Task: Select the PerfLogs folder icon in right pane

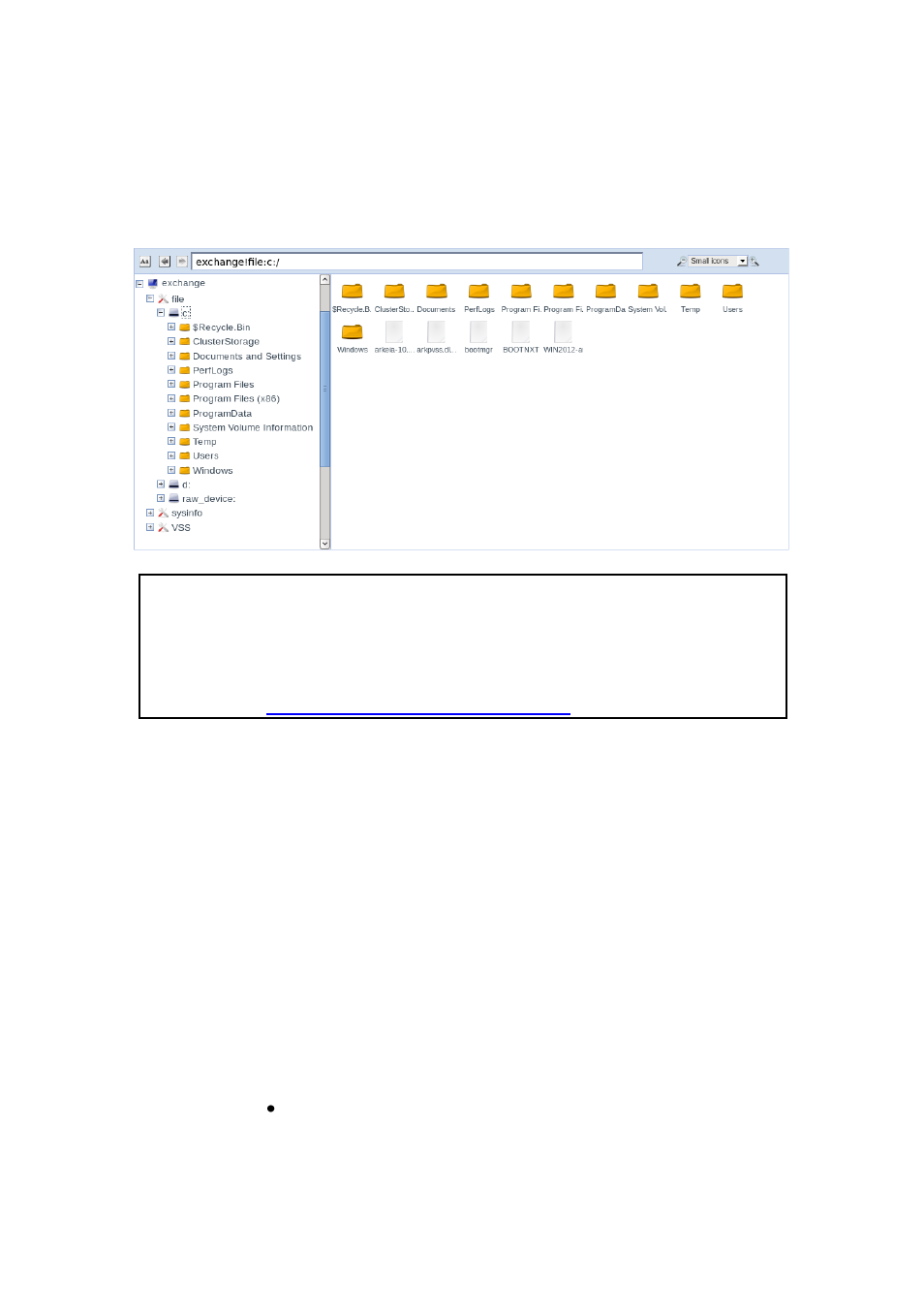Action: [x=478, y=291]
